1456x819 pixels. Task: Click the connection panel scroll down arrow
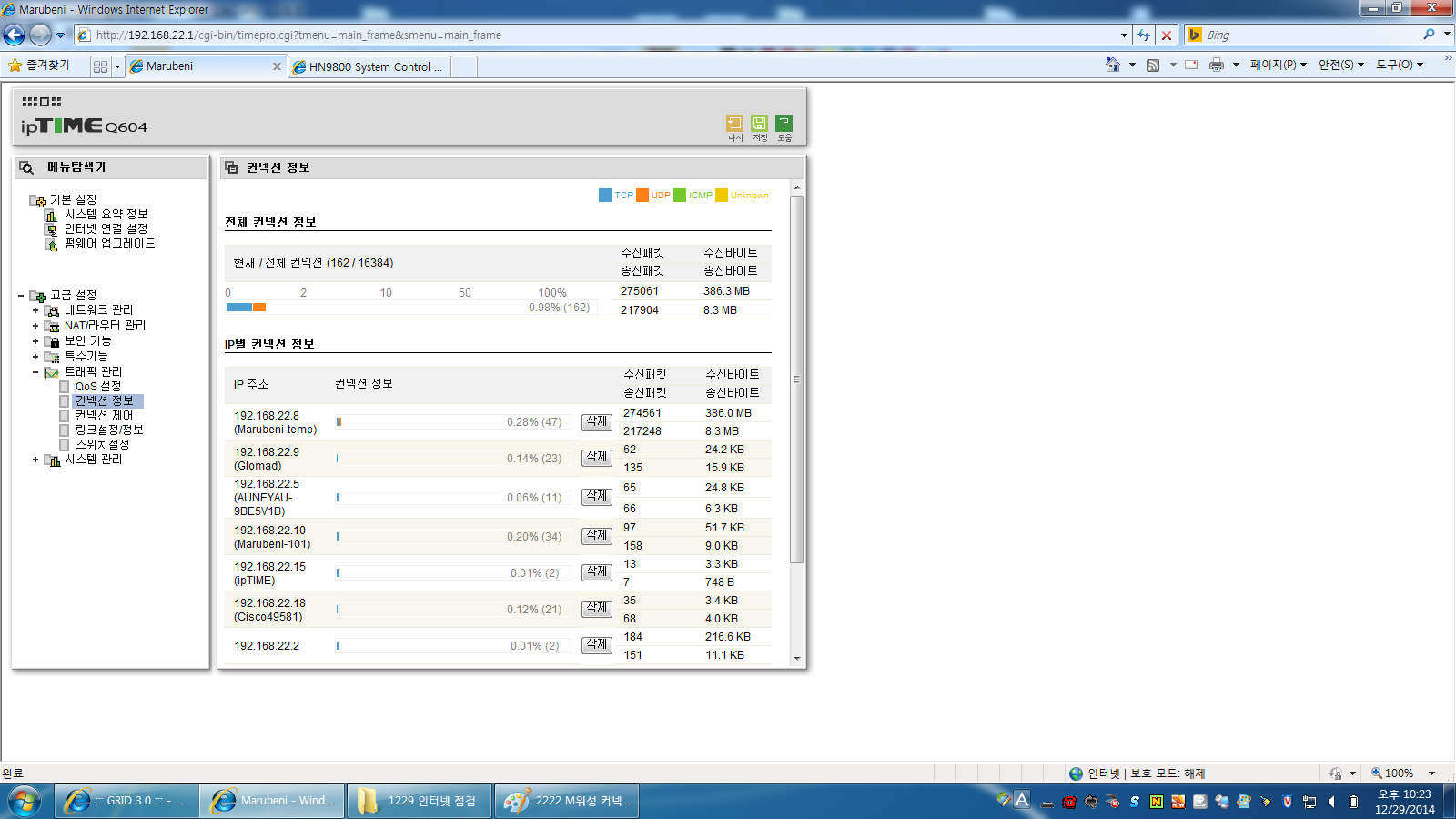[797, 658]
